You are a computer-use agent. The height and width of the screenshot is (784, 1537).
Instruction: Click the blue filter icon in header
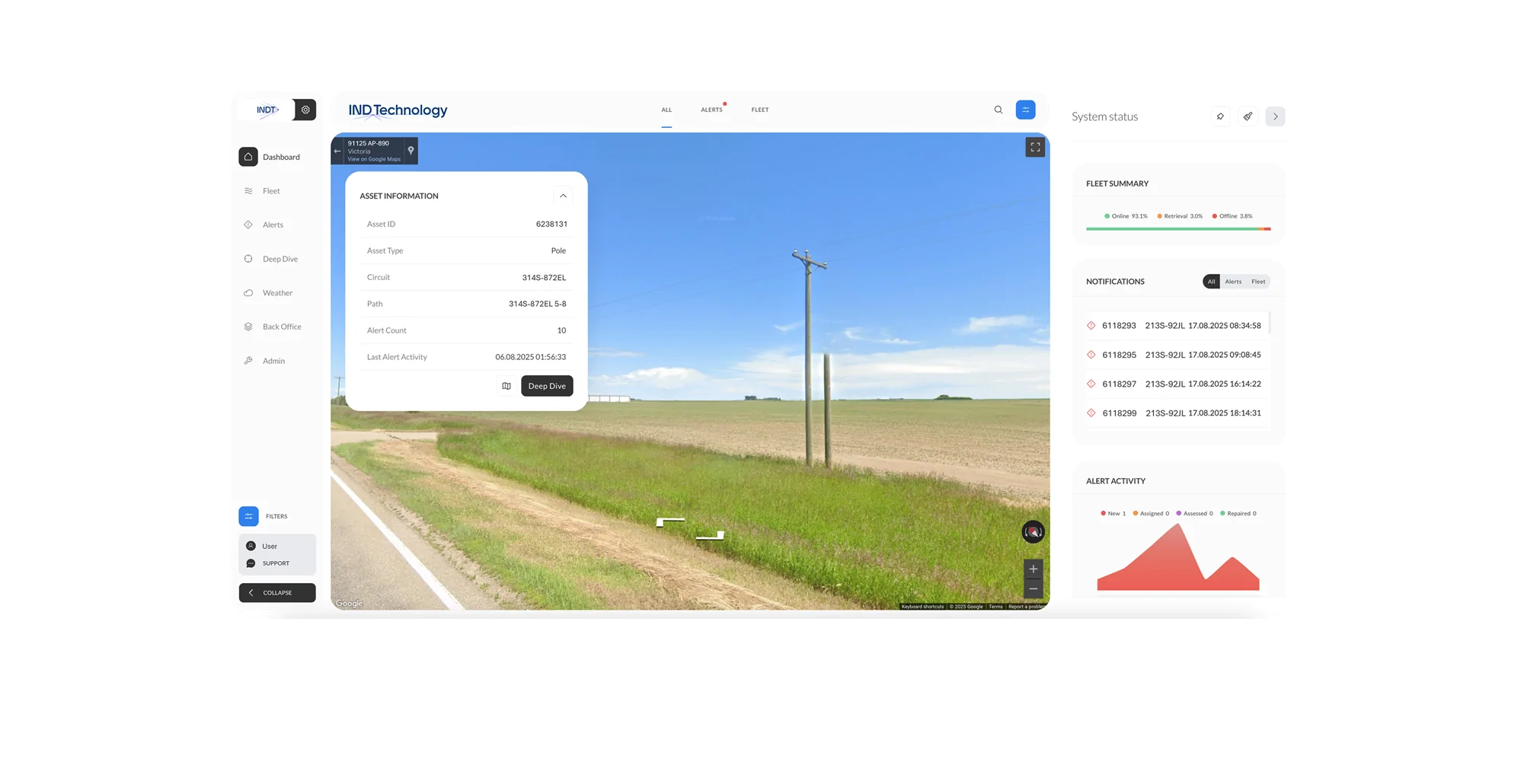[x=1025, y=110]
